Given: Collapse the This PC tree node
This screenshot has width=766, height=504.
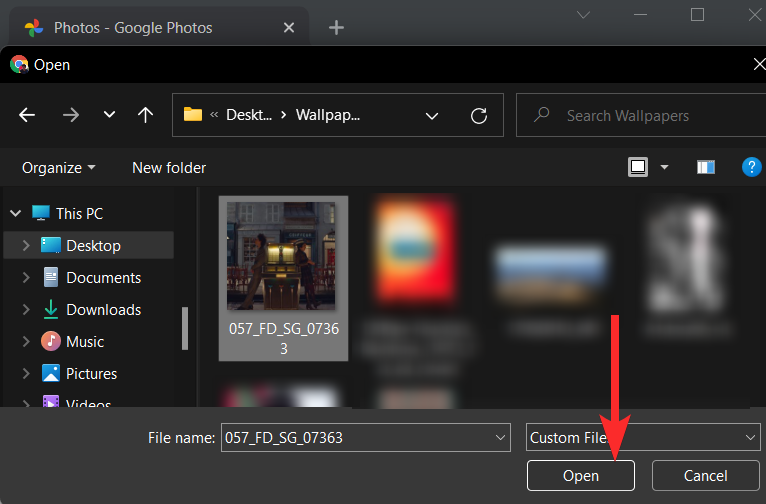Looking at the screenshot, I should tap(16, 213).
